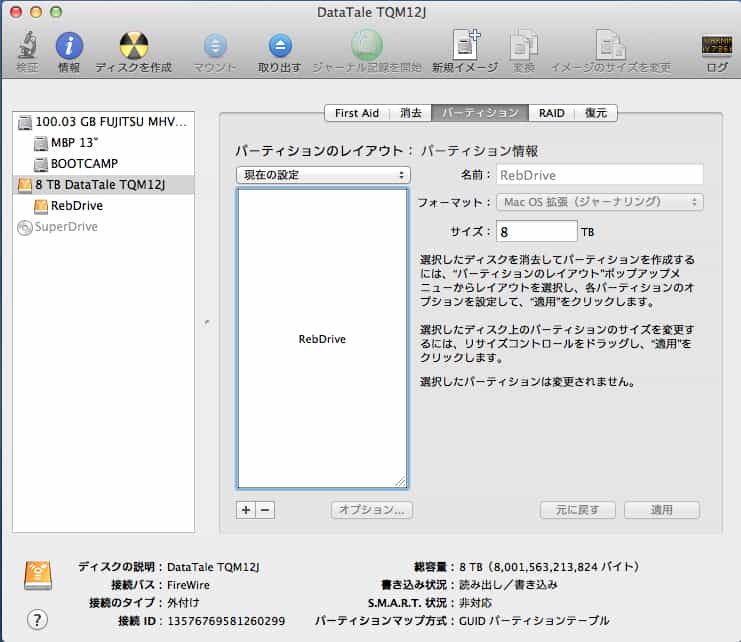741x642 pixels.
Task: Click GUID パーティションテーブル text
Action: pyautogui.click(x=534, y=621)
